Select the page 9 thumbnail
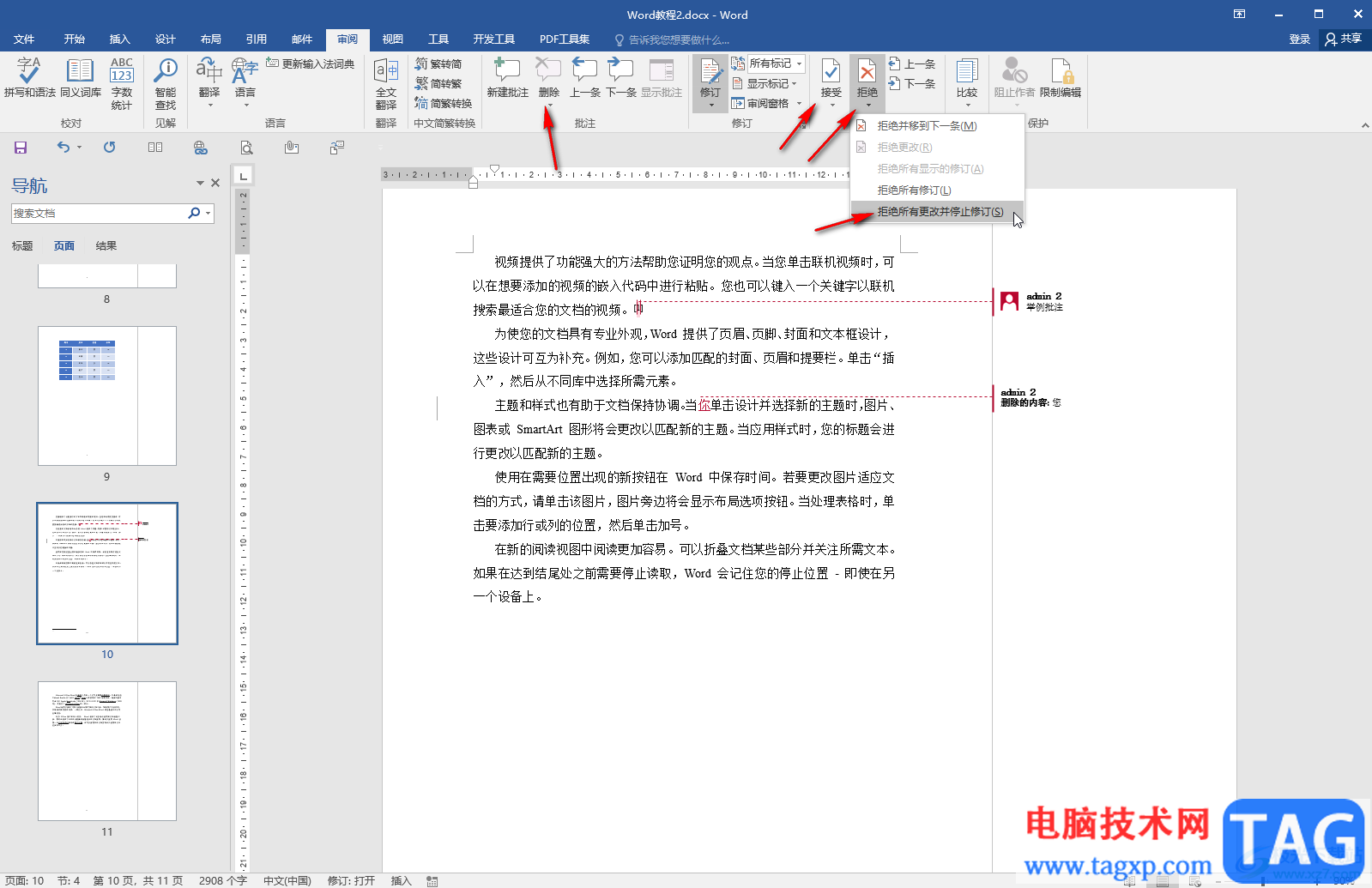 [107, 396]
